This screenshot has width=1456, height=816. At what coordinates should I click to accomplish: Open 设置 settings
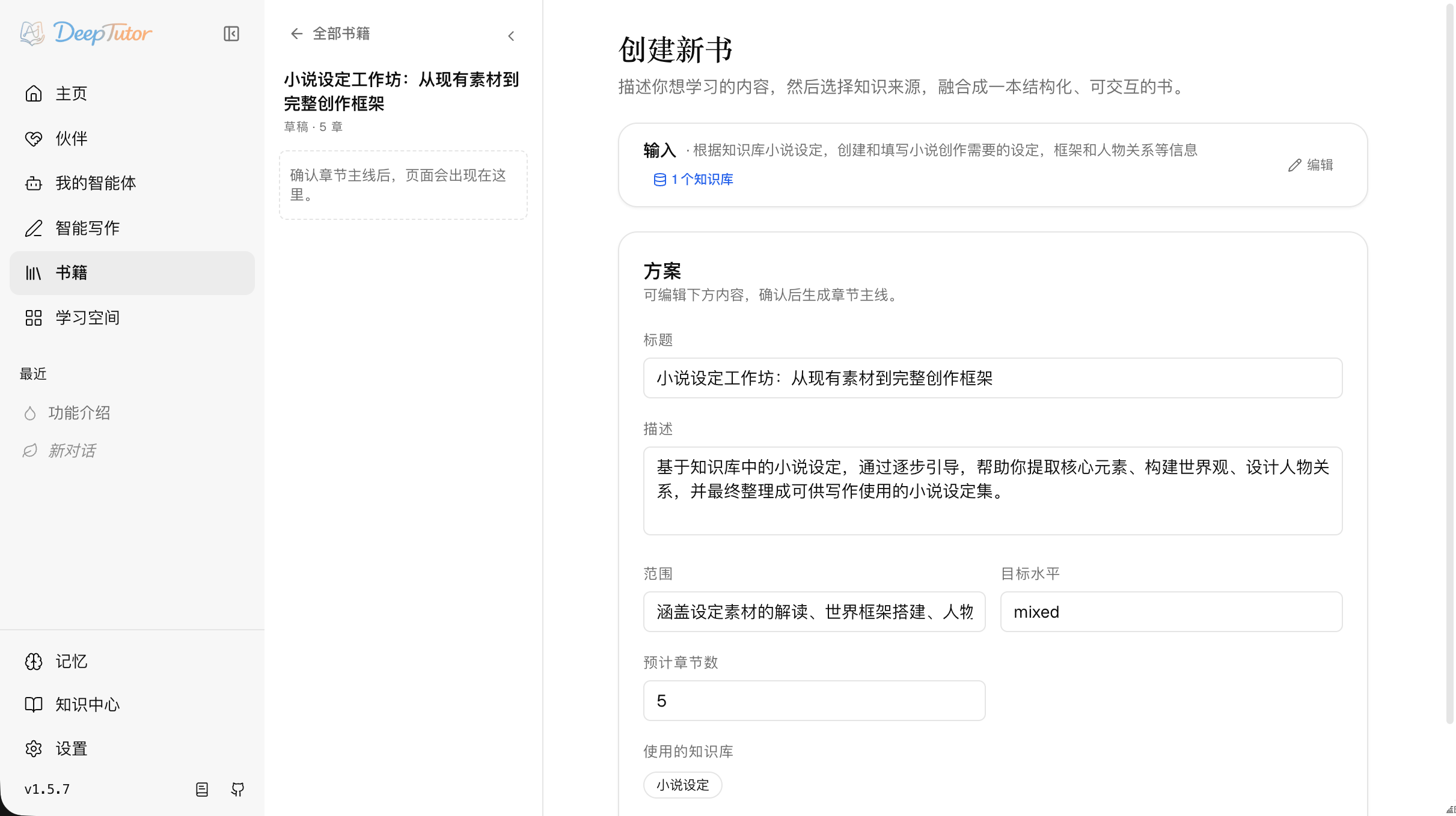pos(132,749)
